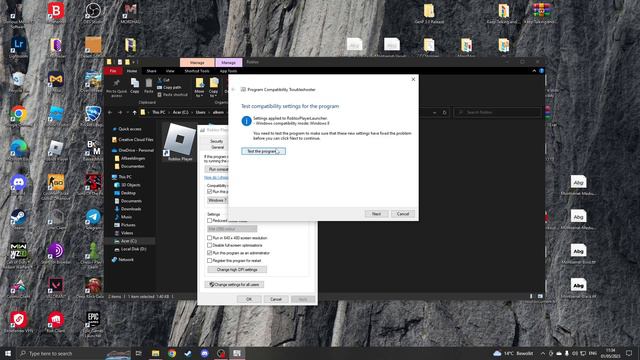Click Pin to Quick access icon

pos(117,87)
